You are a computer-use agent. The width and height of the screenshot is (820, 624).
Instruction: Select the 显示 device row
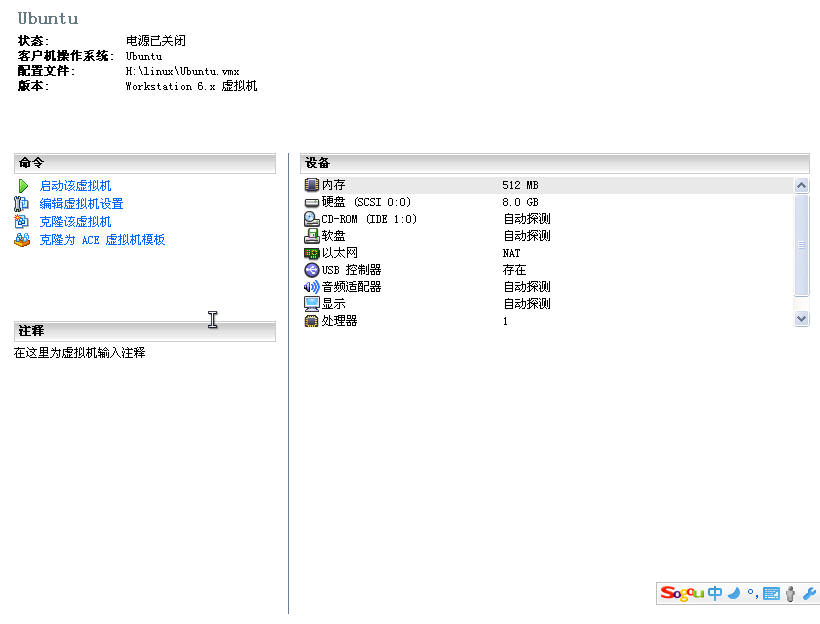(x=549, y=304)
